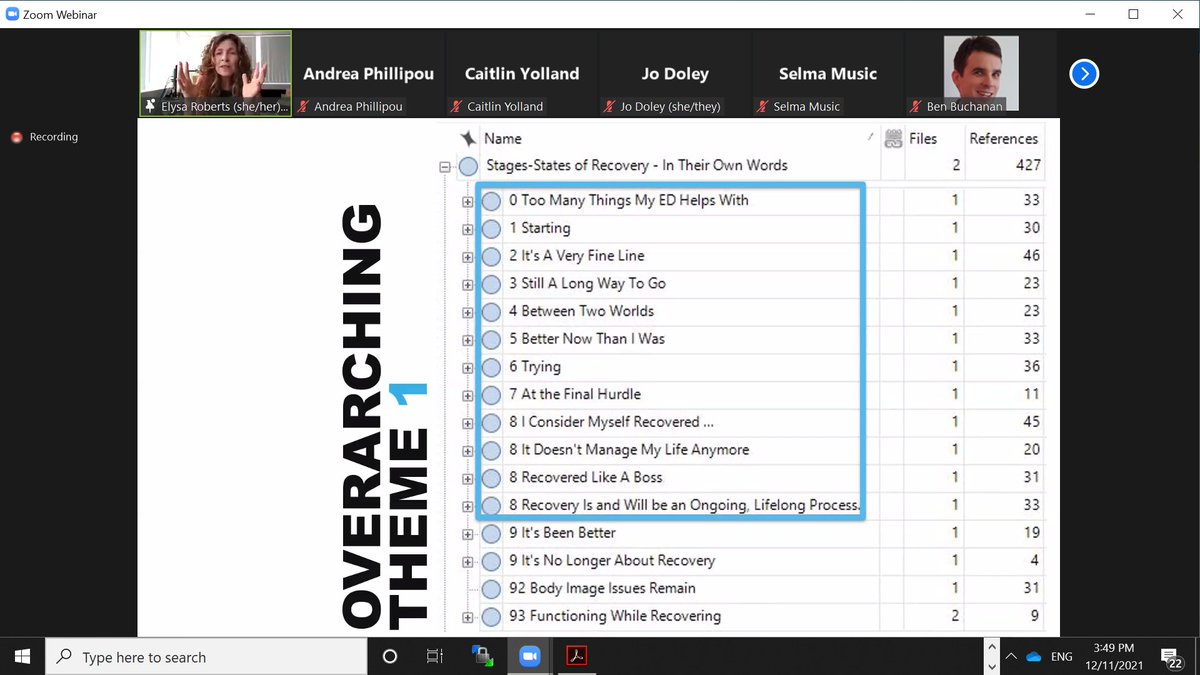Switch input language via ENG indicator

[x=1062, y=657]
